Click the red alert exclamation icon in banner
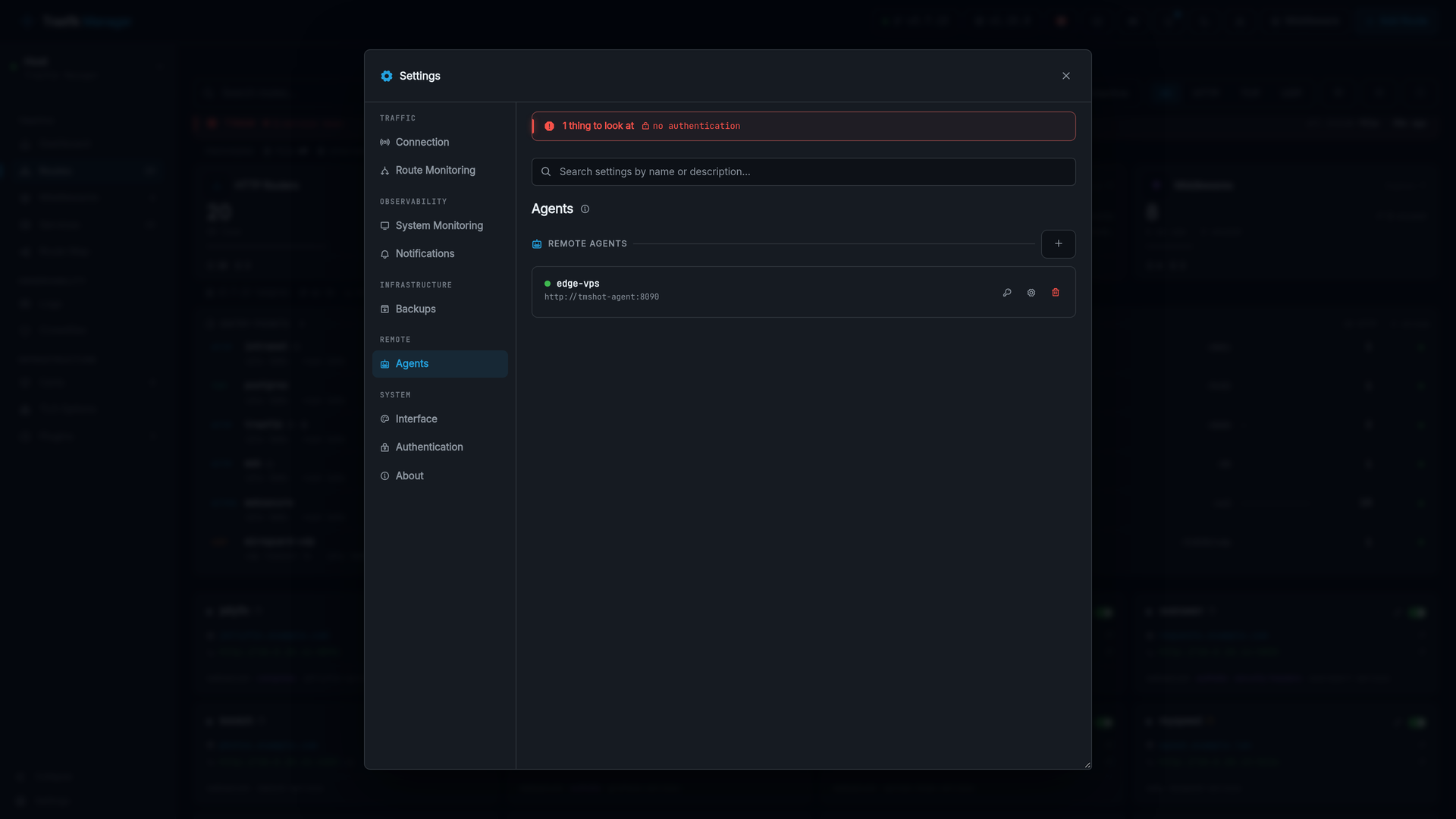The height and width of the screenshot is (819, 1456). 549,127
